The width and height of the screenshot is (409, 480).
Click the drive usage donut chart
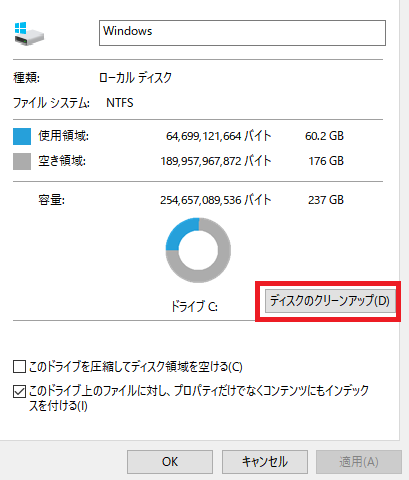tap(198, 250)
